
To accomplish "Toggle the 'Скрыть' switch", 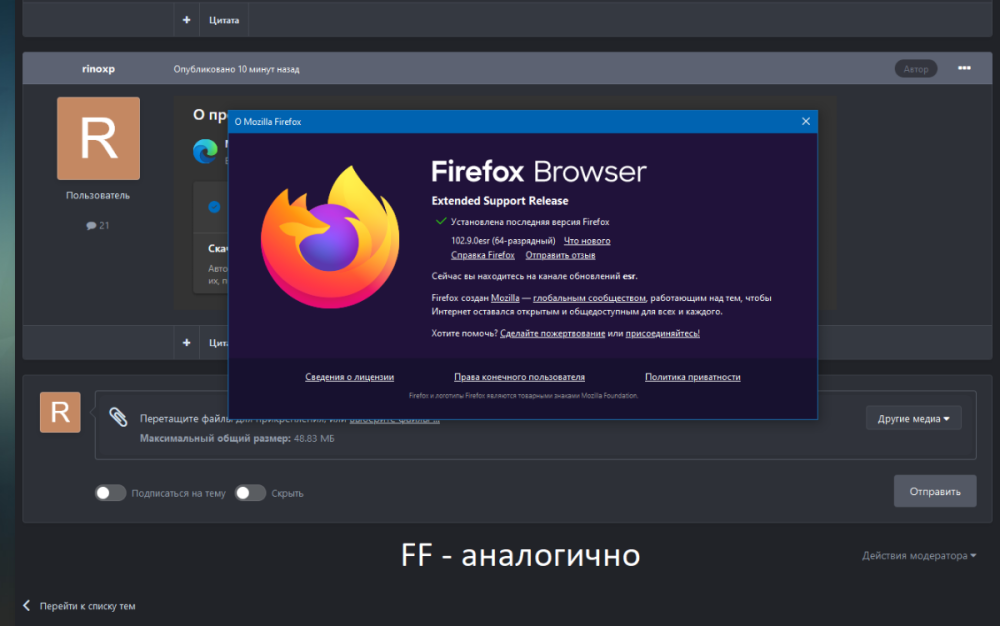I will tap(250, 493).
